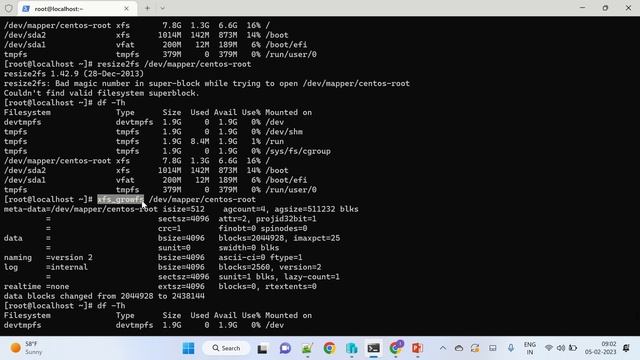Click the taskbar Search box
Image resolution: width=640 pixels, height=360 pixels.
(226, 348)
